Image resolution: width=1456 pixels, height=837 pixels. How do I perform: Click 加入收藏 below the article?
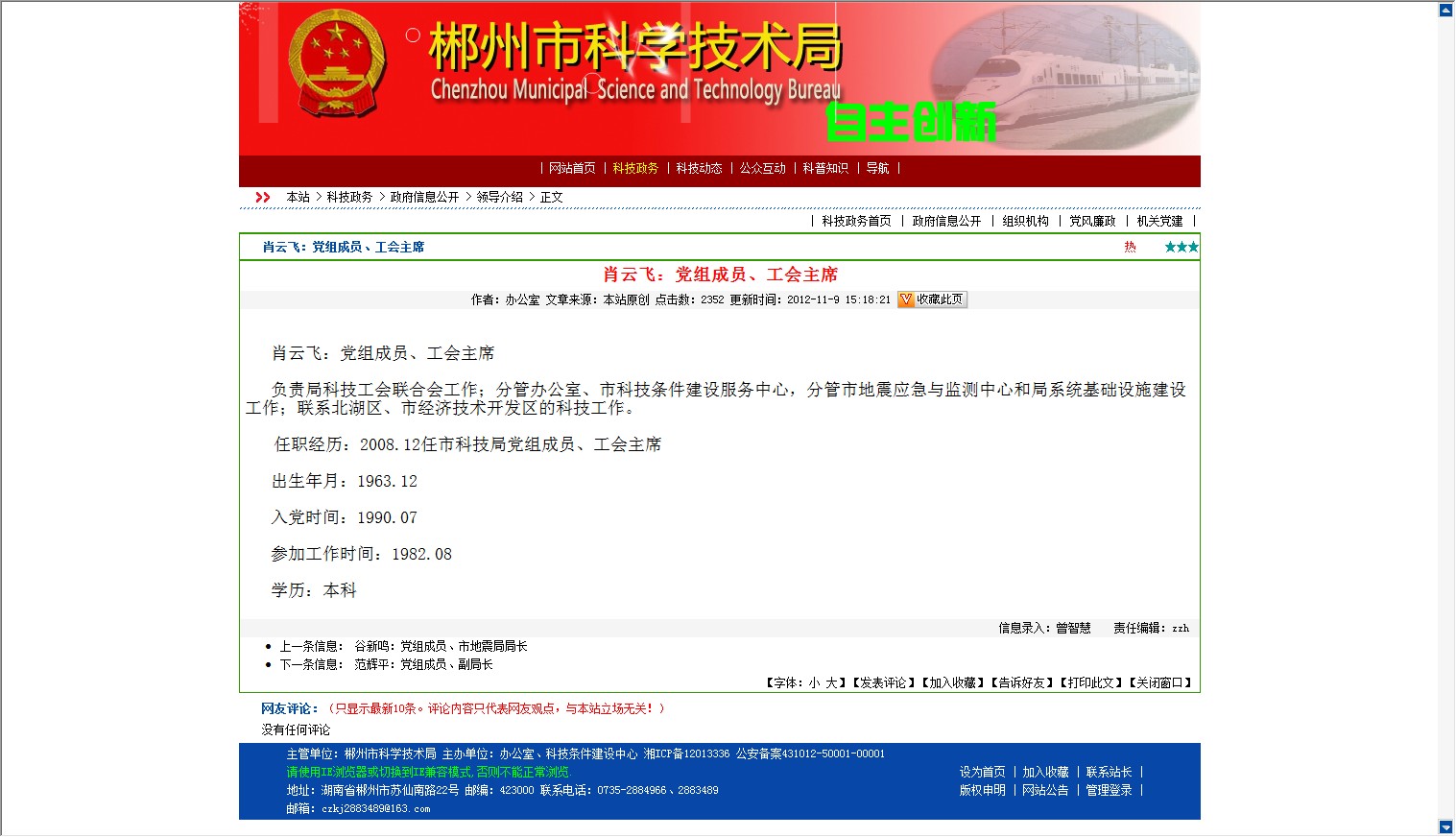tap(952, 682)
